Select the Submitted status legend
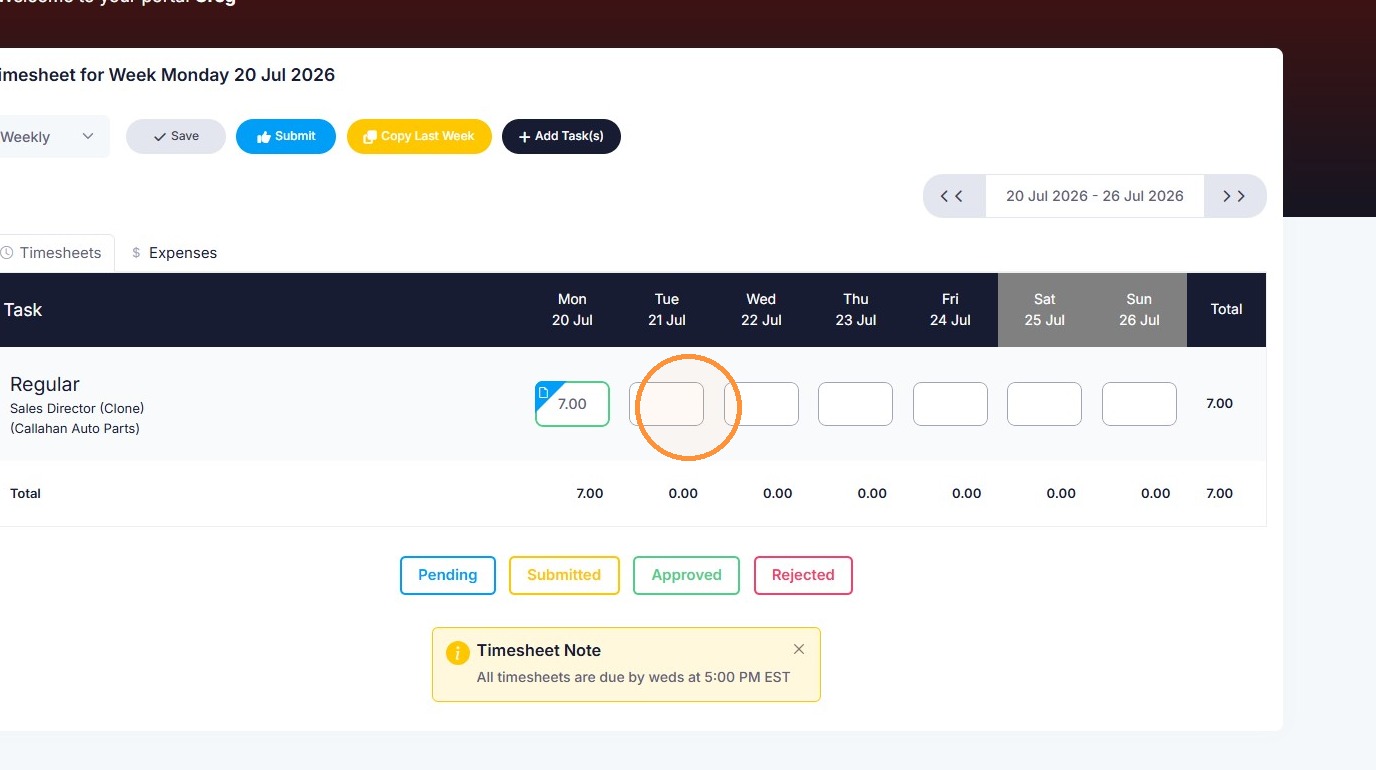This screenshot has height=770, width=1376. click(564, 575)
